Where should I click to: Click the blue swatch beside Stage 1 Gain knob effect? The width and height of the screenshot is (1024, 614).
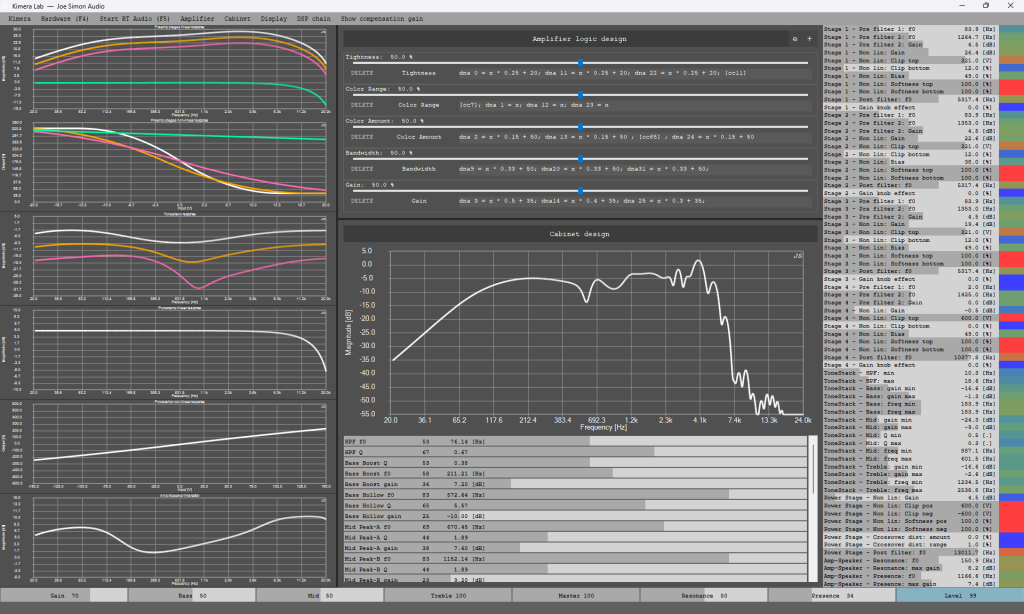[1011, 105]
